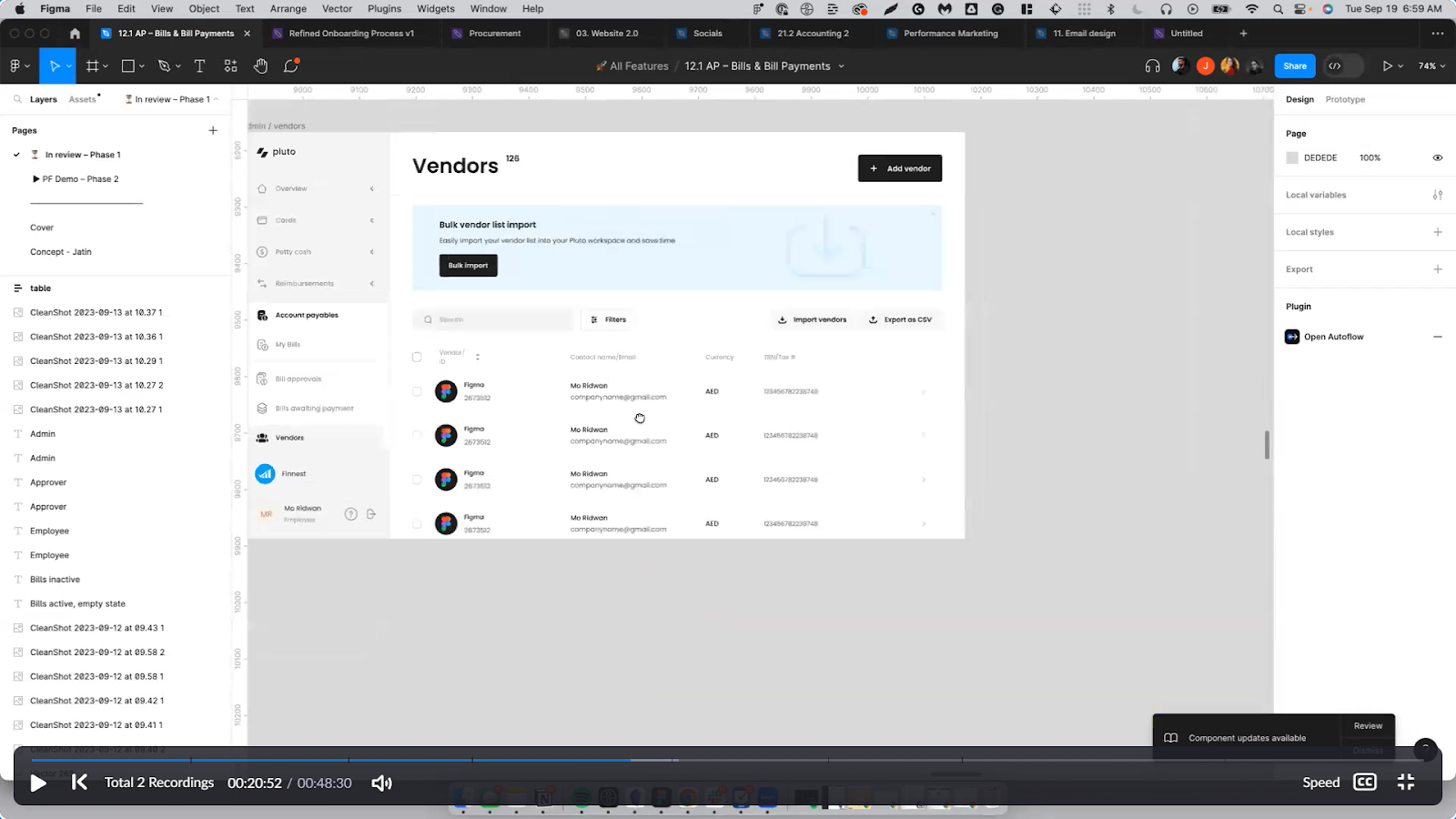1456x819 pixels.
Task: Expand Frame tool options chevron
Action: pos(106,66)
